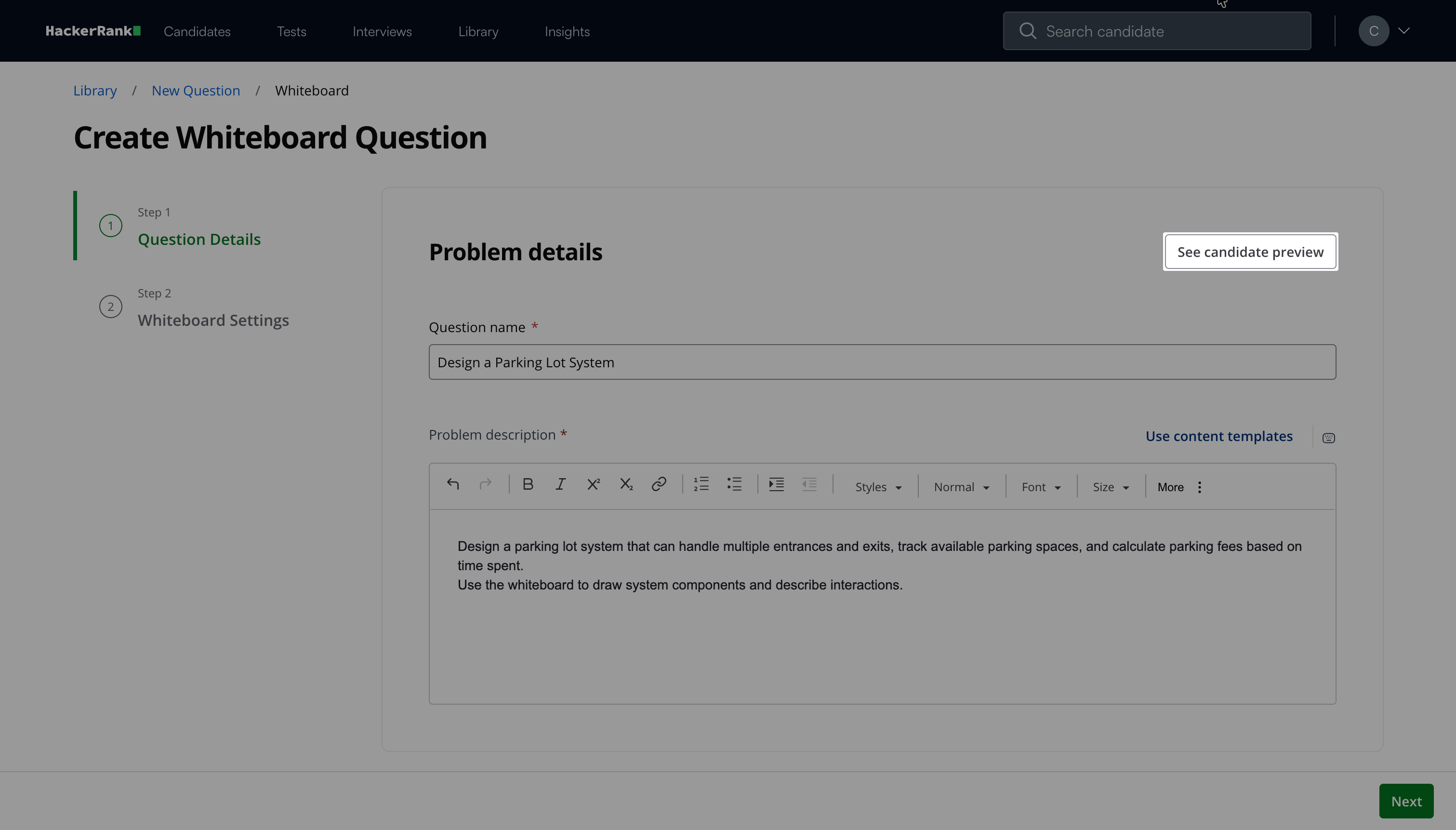The image size is (1456, 830).
Task: Toggle bold formatting in the editor
Action: click(528, 484)
